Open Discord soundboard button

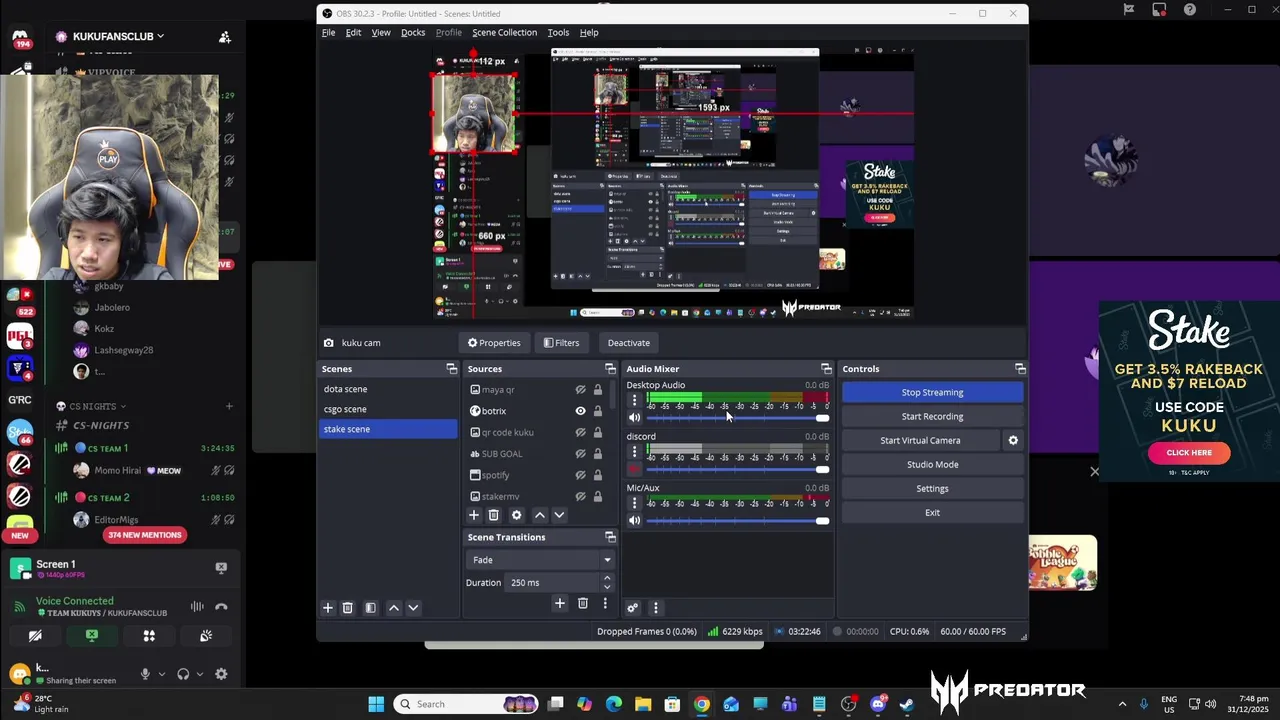[x=206, y=636]
